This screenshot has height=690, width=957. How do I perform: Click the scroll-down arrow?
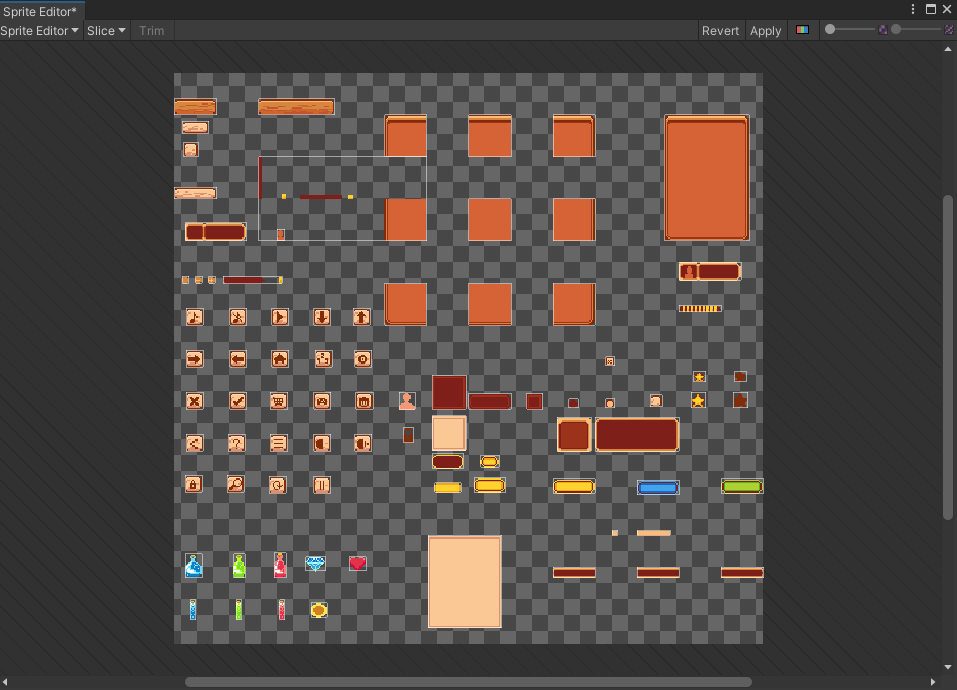point(948,667)
